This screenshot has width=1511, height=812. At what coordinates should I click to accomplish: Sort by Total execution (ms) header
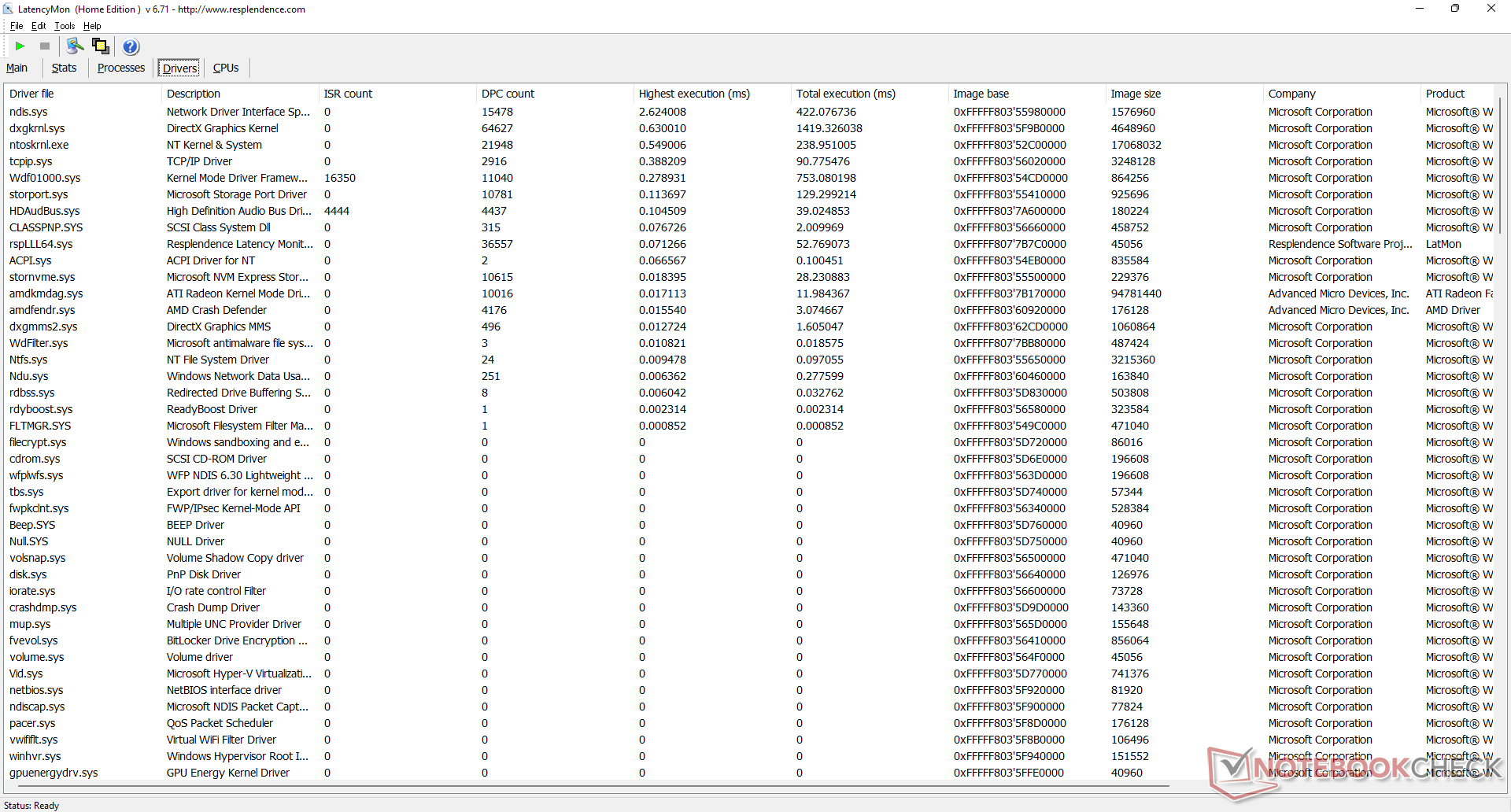click(x=870, y=94)
